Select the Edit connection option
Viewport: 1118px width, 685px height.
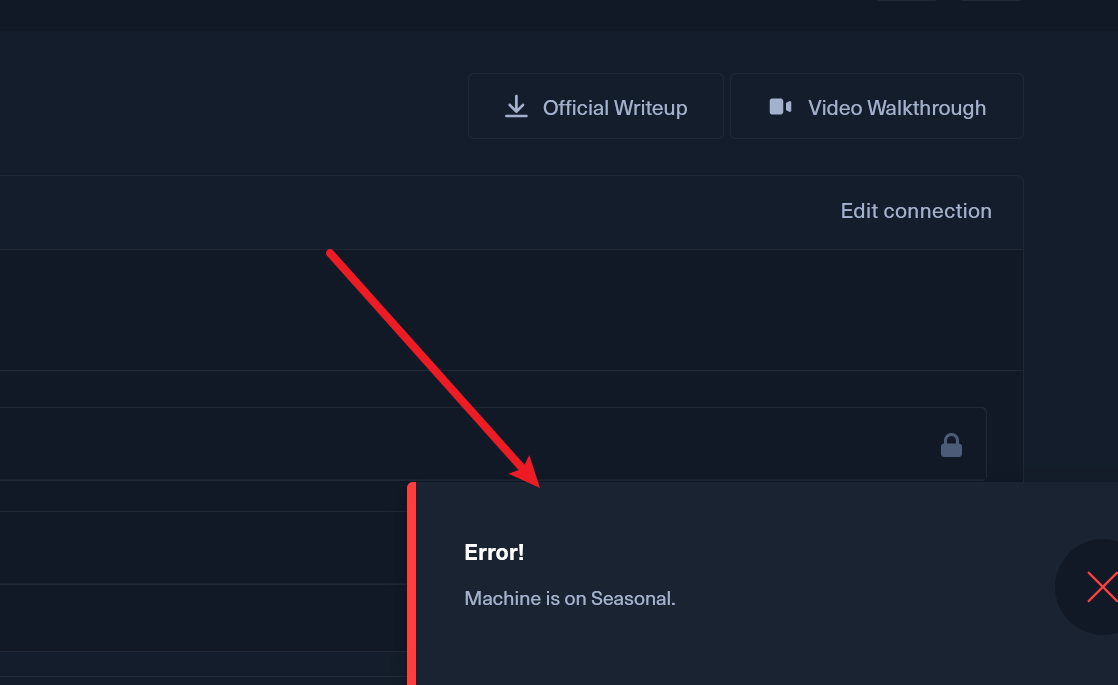pyautogui.click(x=916, y=211)
